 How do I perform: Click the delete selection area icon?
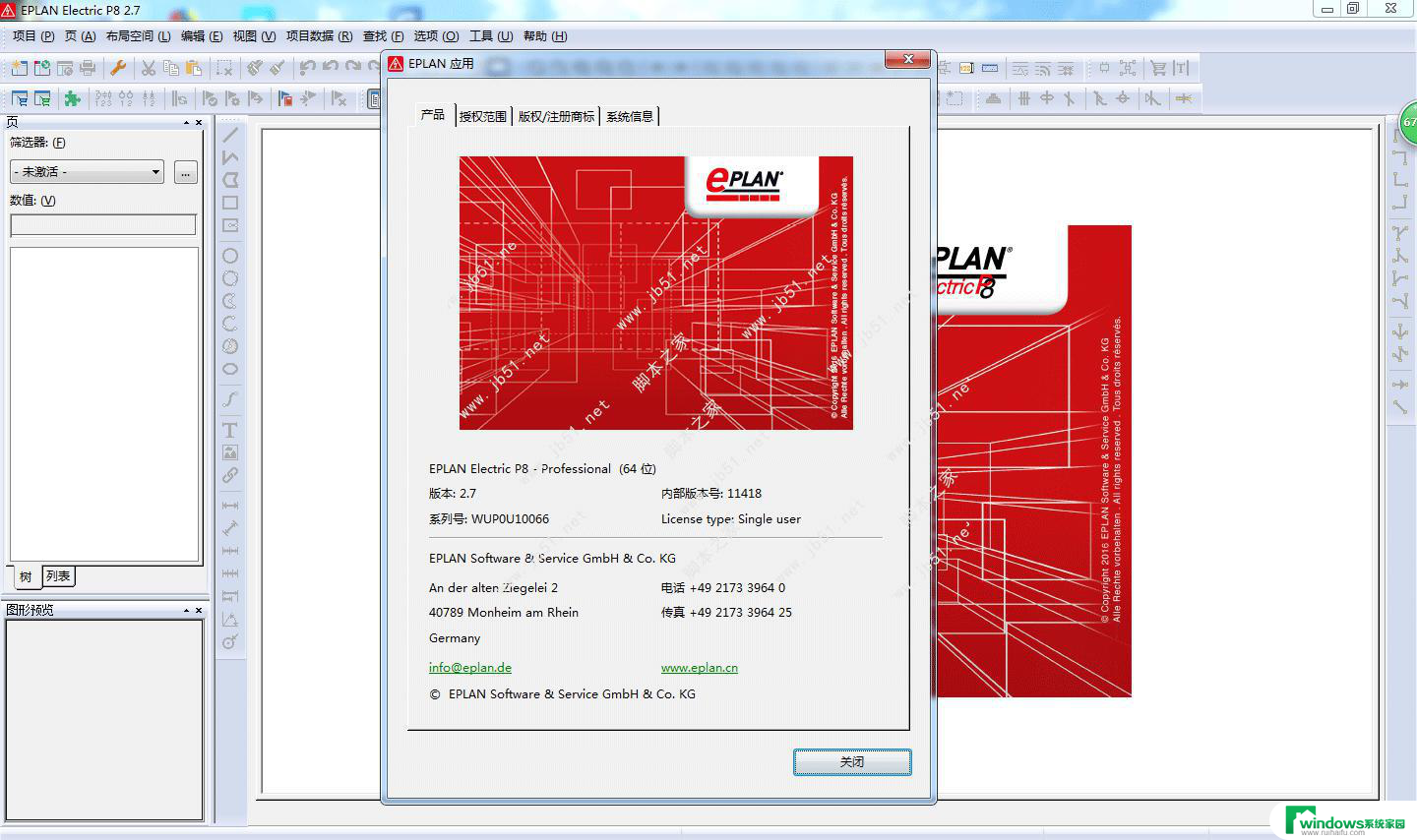click(224, 68)
